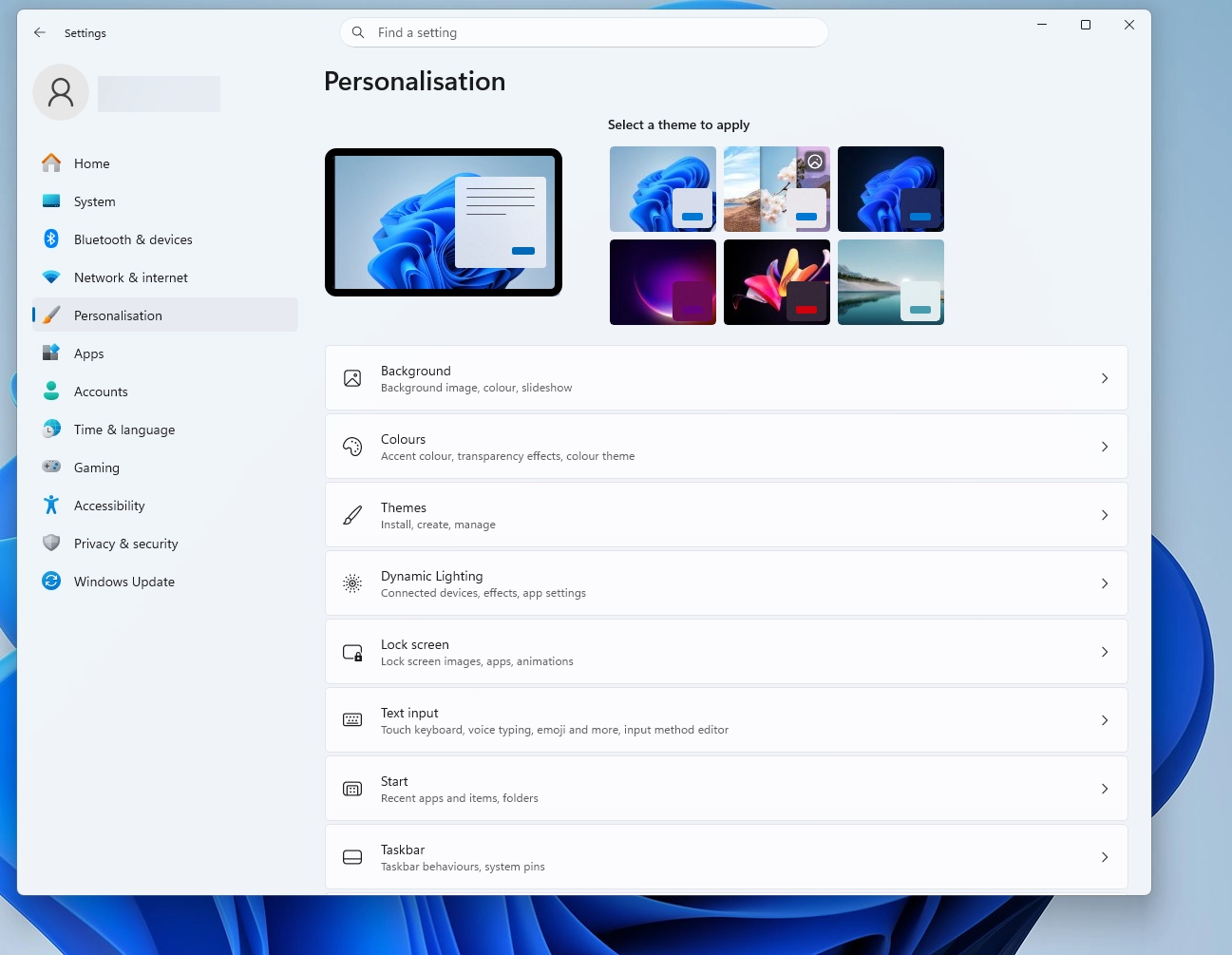Select the Colours palette icon
Screen dimensions: 1232x955
[352, 447]
